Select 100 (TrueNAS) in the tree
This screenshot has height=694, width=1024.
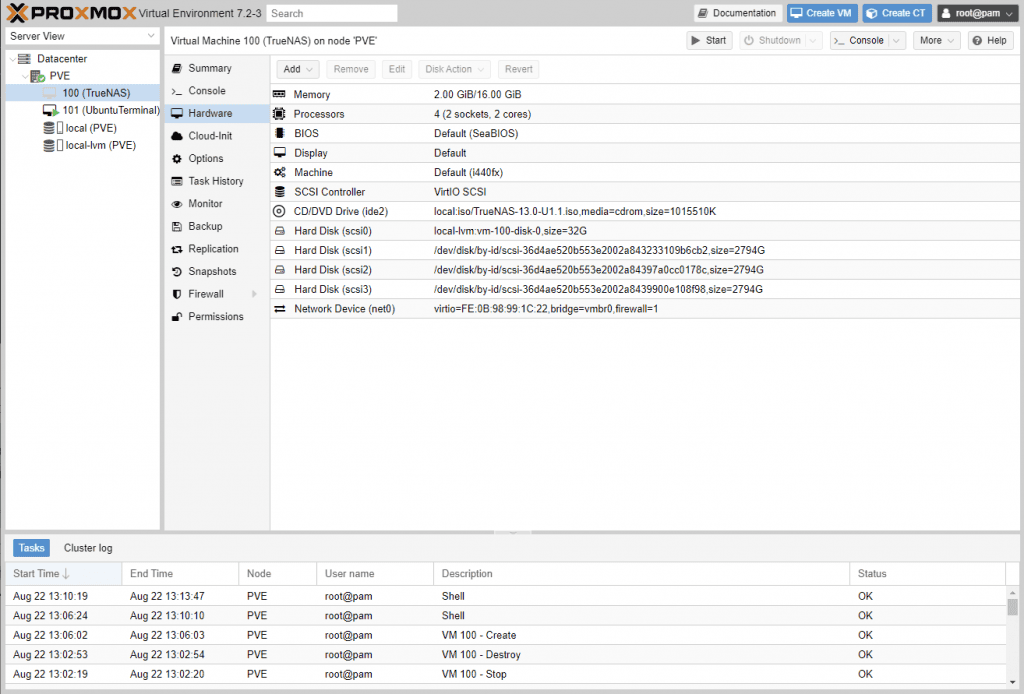[82, 93]
